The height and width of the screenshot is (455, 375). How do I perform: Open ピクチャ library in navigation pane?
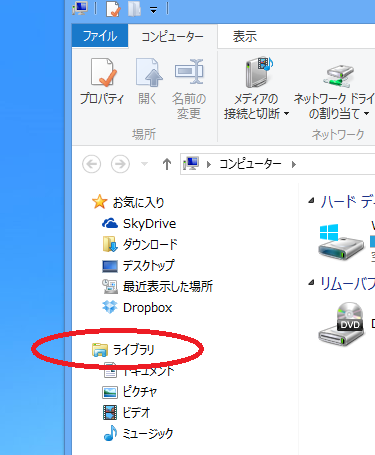140,392
